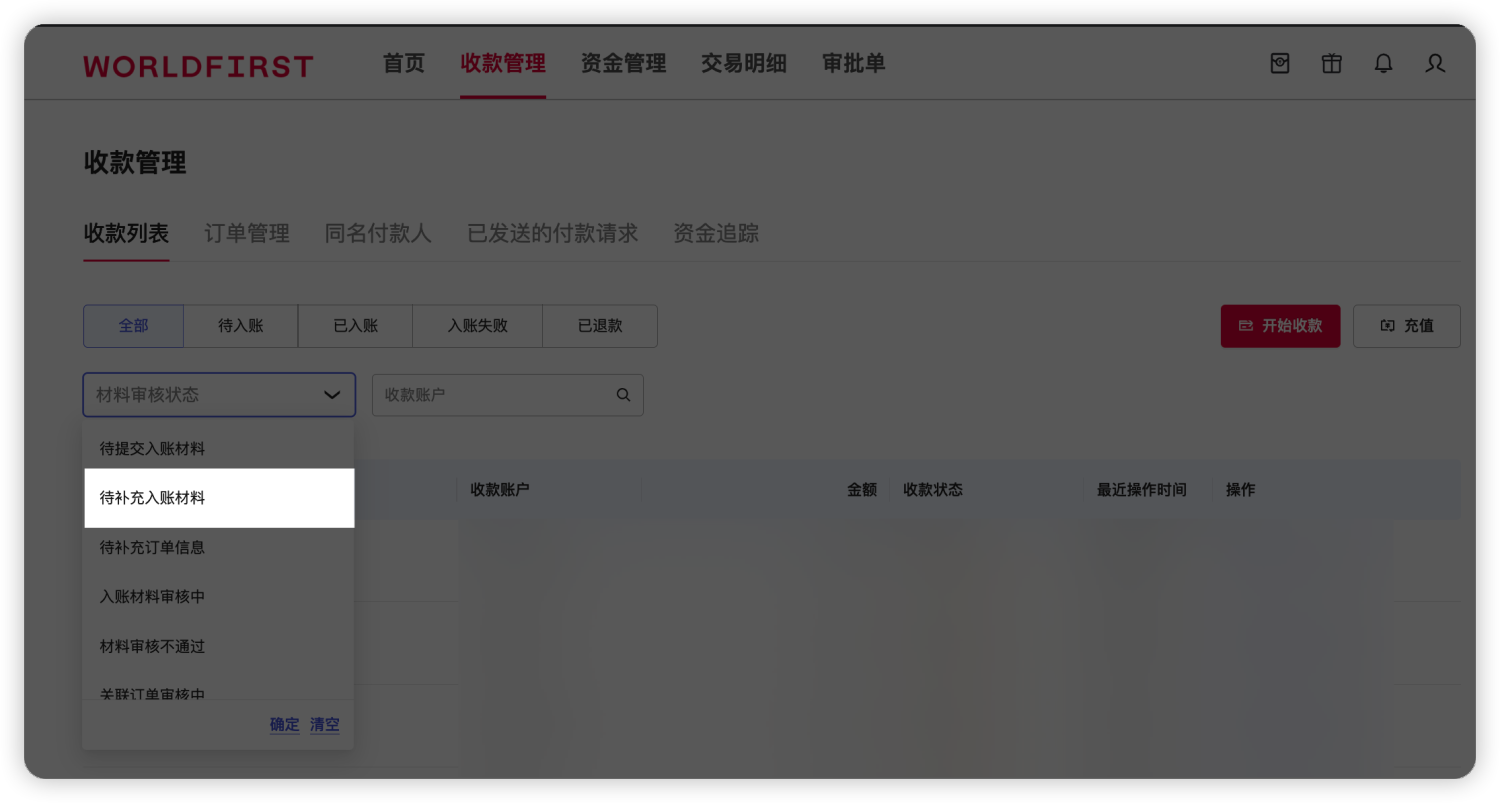Go to 审批单 in the top navigation
Viewport: 1500px width, 803px height.
853,64
